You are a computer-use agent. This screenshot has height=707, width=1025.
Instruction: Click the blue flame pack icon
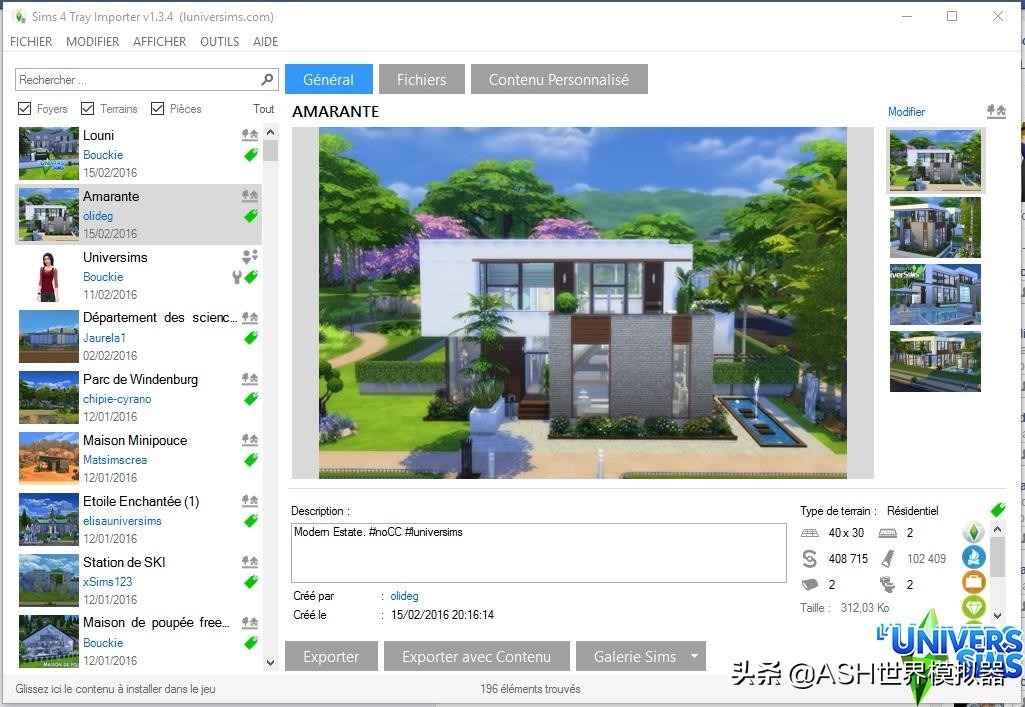(x=973, y=557)
